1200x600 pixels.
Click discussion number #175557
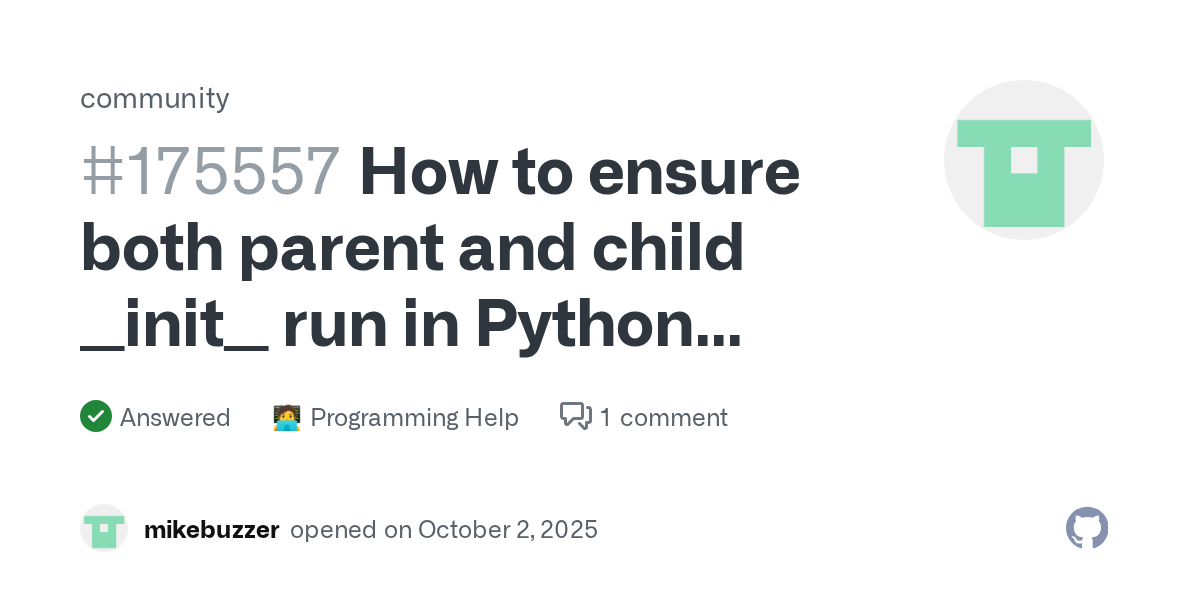210,172
